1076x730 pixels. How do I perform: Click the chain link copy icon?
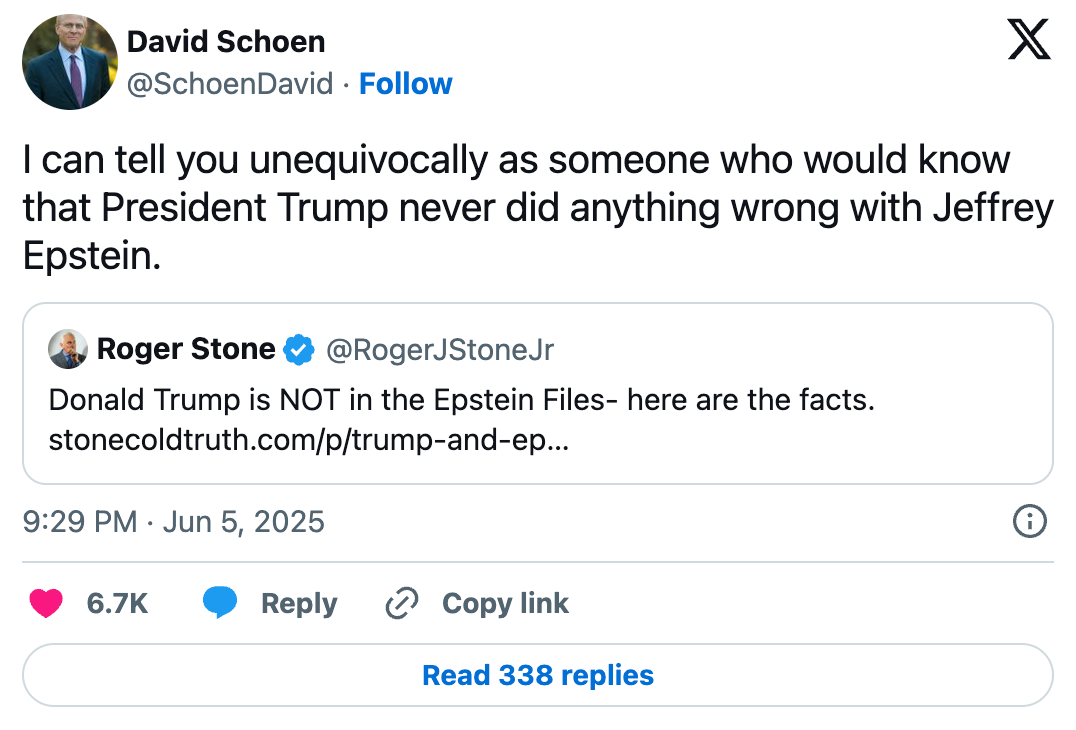pos(402,603)
